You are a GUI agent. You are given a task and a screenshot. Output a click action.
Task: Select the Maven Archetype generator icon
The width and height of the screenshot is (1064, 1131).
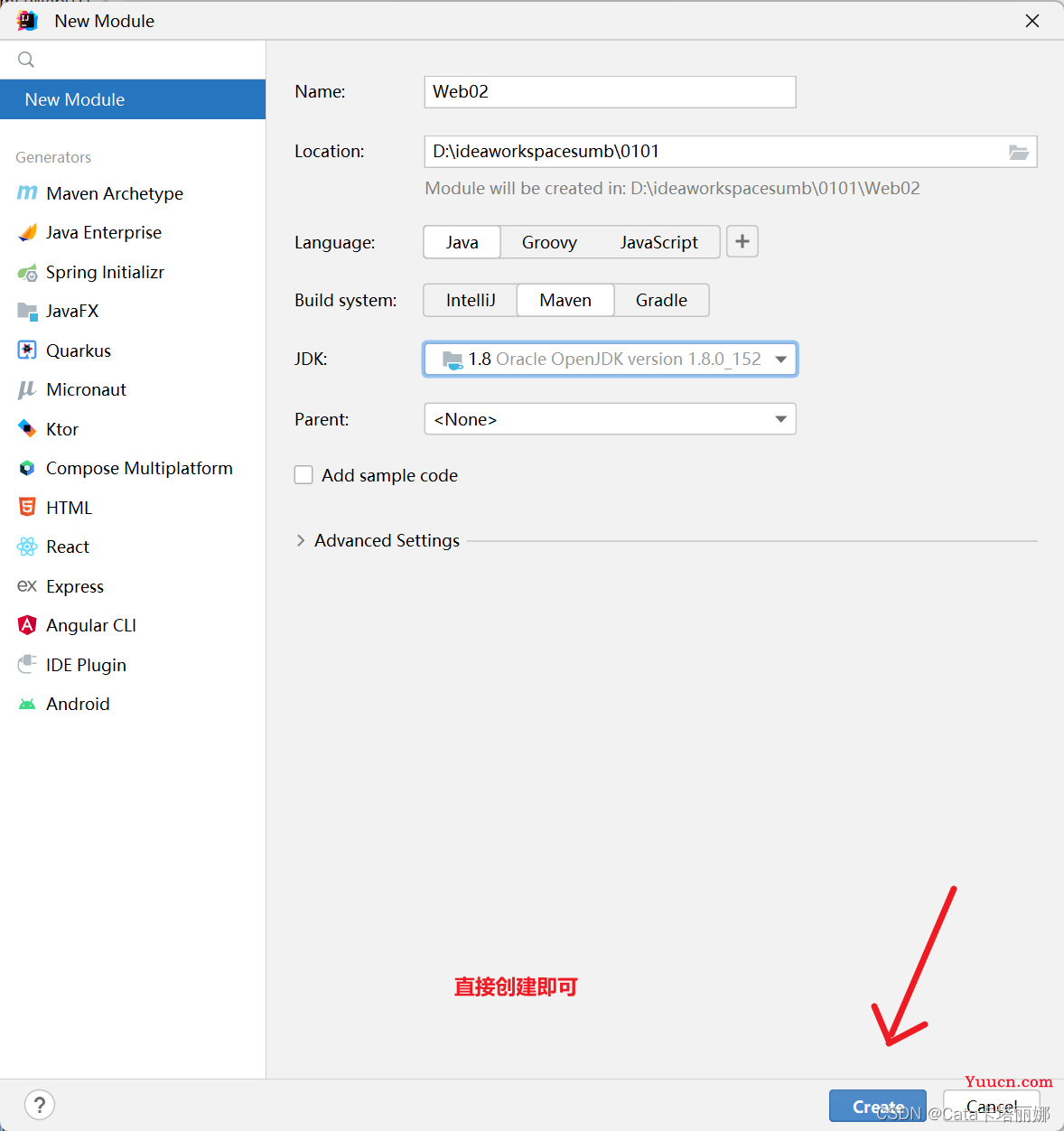click(x=27, y=193)
